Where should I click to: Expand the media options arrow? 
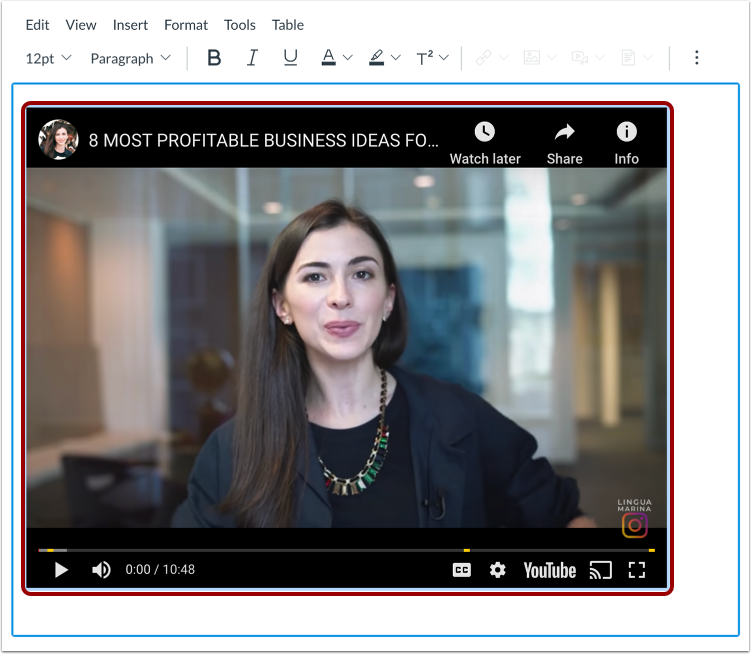[x=600, y=58]
